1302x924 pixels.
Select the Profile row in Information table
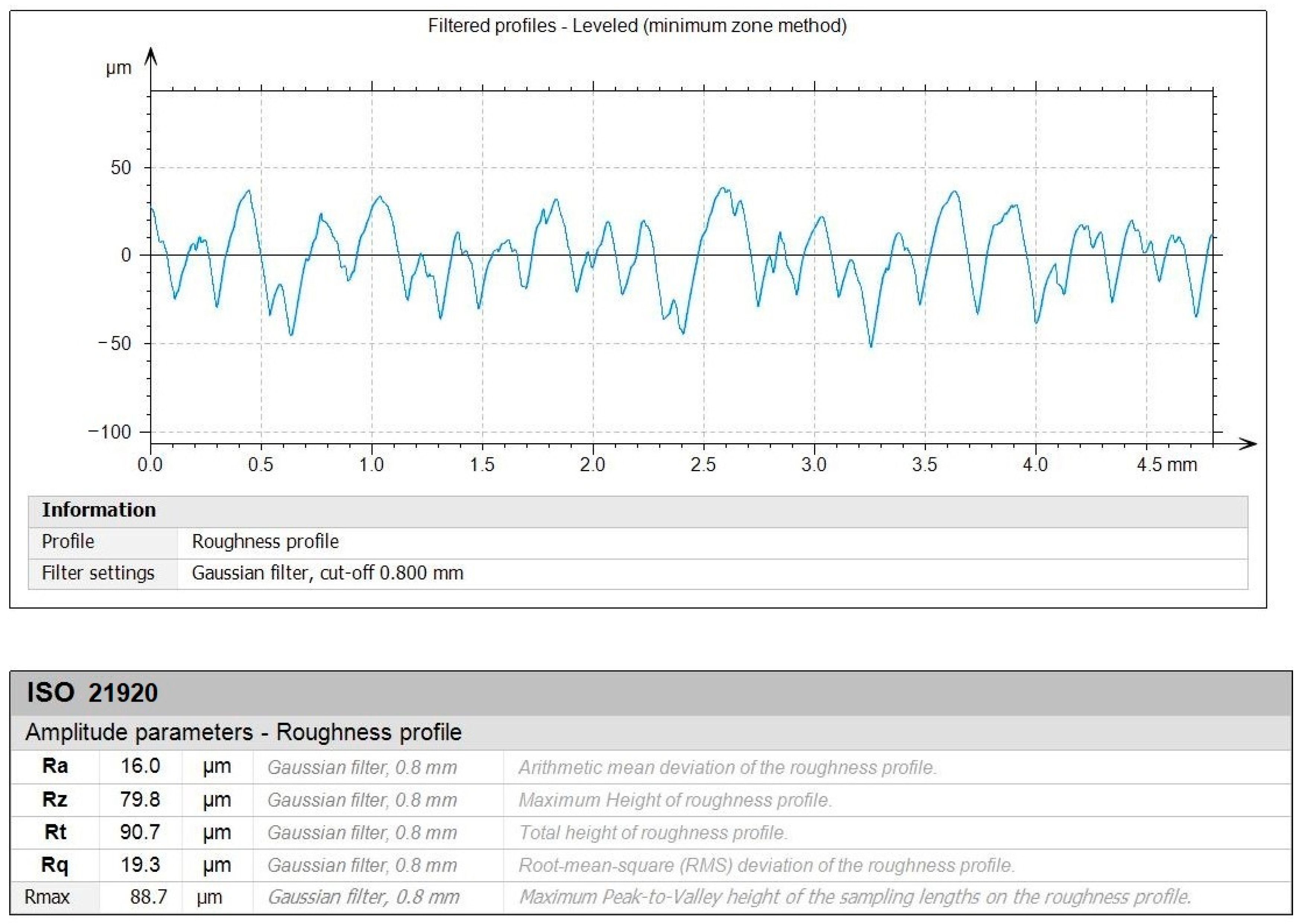coord(68,541)
